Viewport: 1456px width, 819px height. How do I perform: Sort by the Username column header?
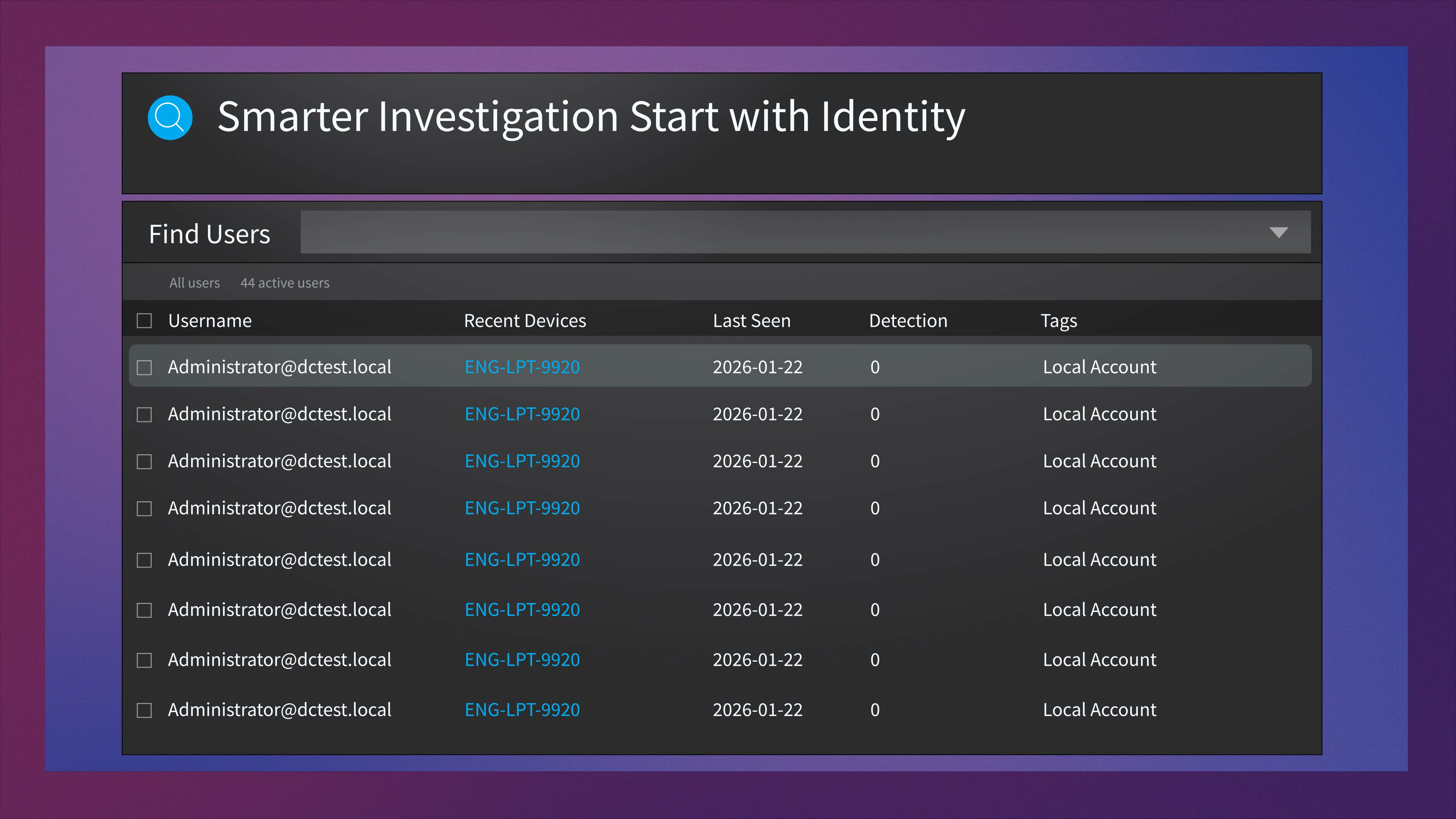(210, 320)
